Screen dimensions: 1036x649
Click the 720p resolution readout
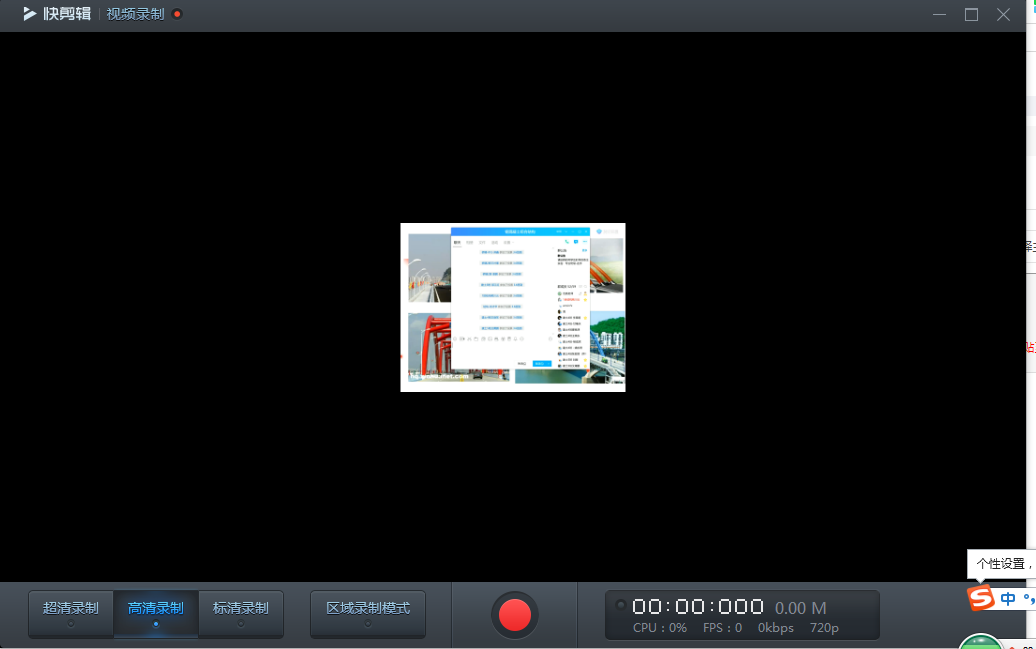[824, 628]
